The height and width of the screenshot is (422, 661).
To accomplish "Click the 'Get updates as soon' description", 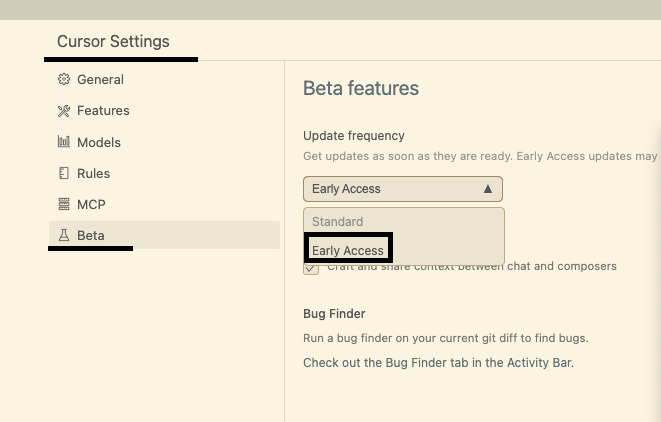I will (x=480, y=156).
